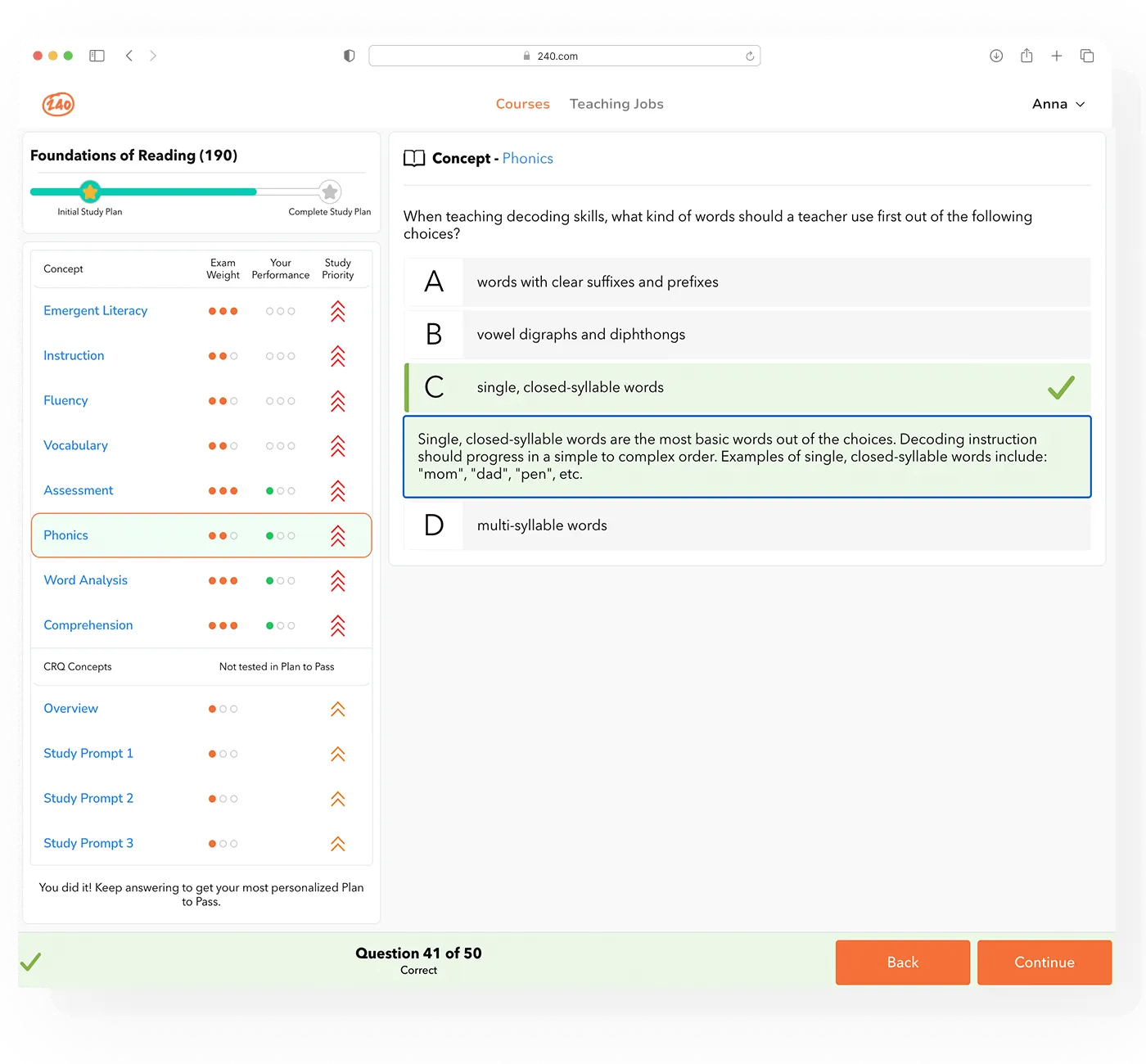Select answer B vowel digraphs and diphthongs
The height and width of the screenshot is (1064, 1146).
pos(747,335)
